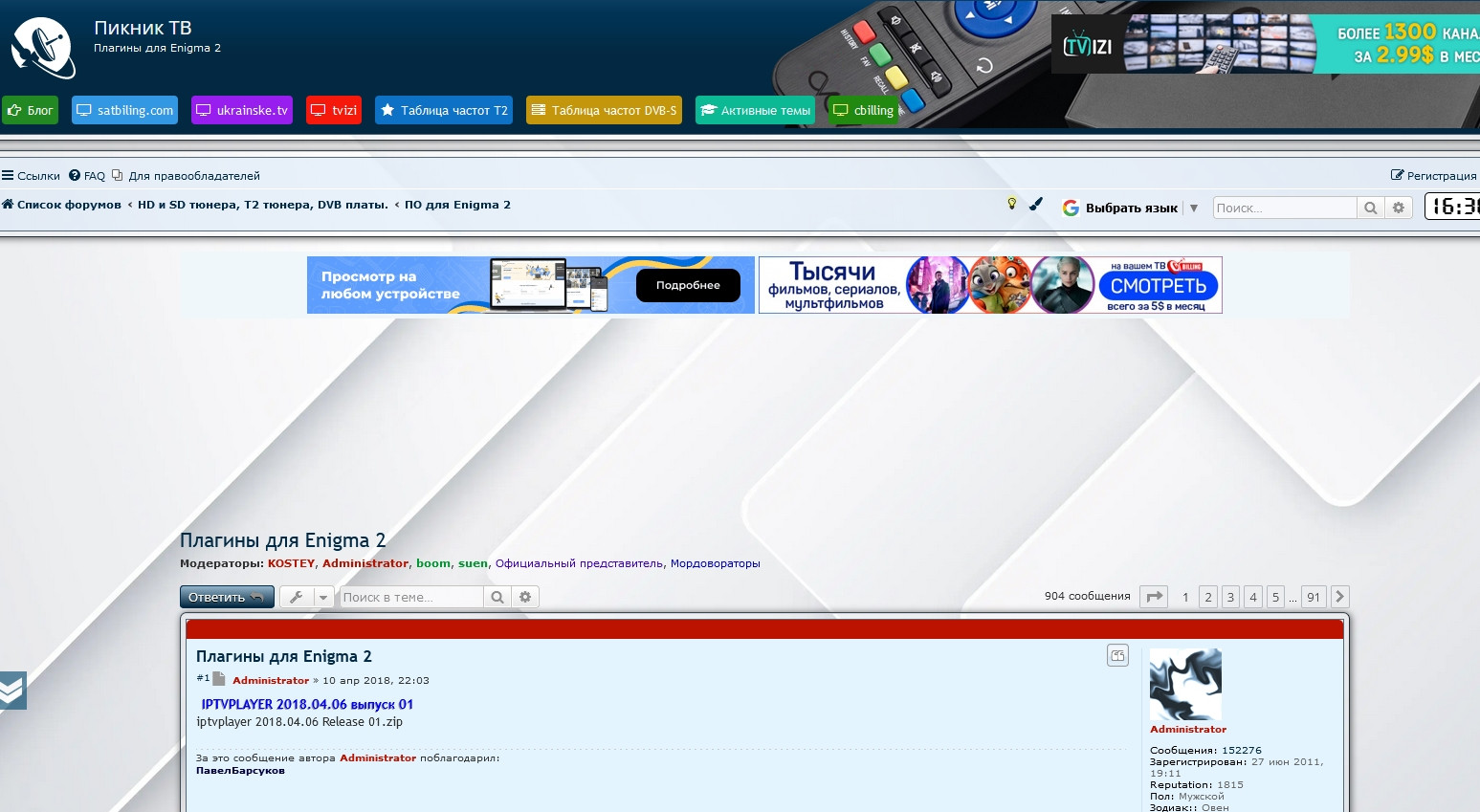
Task: Click the #1 post number
Action: [203, 678]
